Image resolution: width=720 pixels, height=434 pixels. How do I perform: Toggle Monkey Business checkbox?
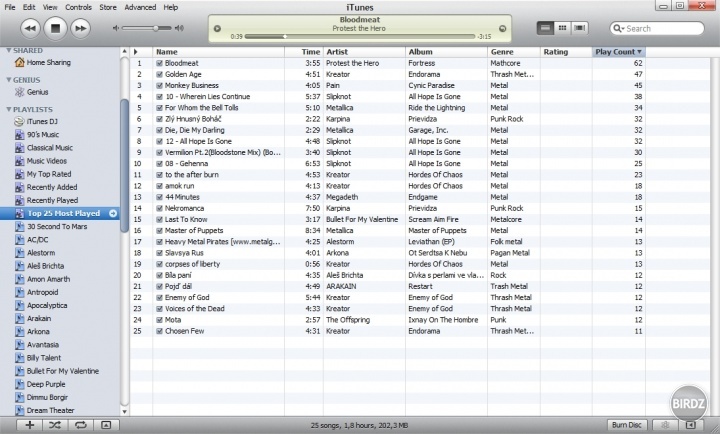(x=159, y=85)
